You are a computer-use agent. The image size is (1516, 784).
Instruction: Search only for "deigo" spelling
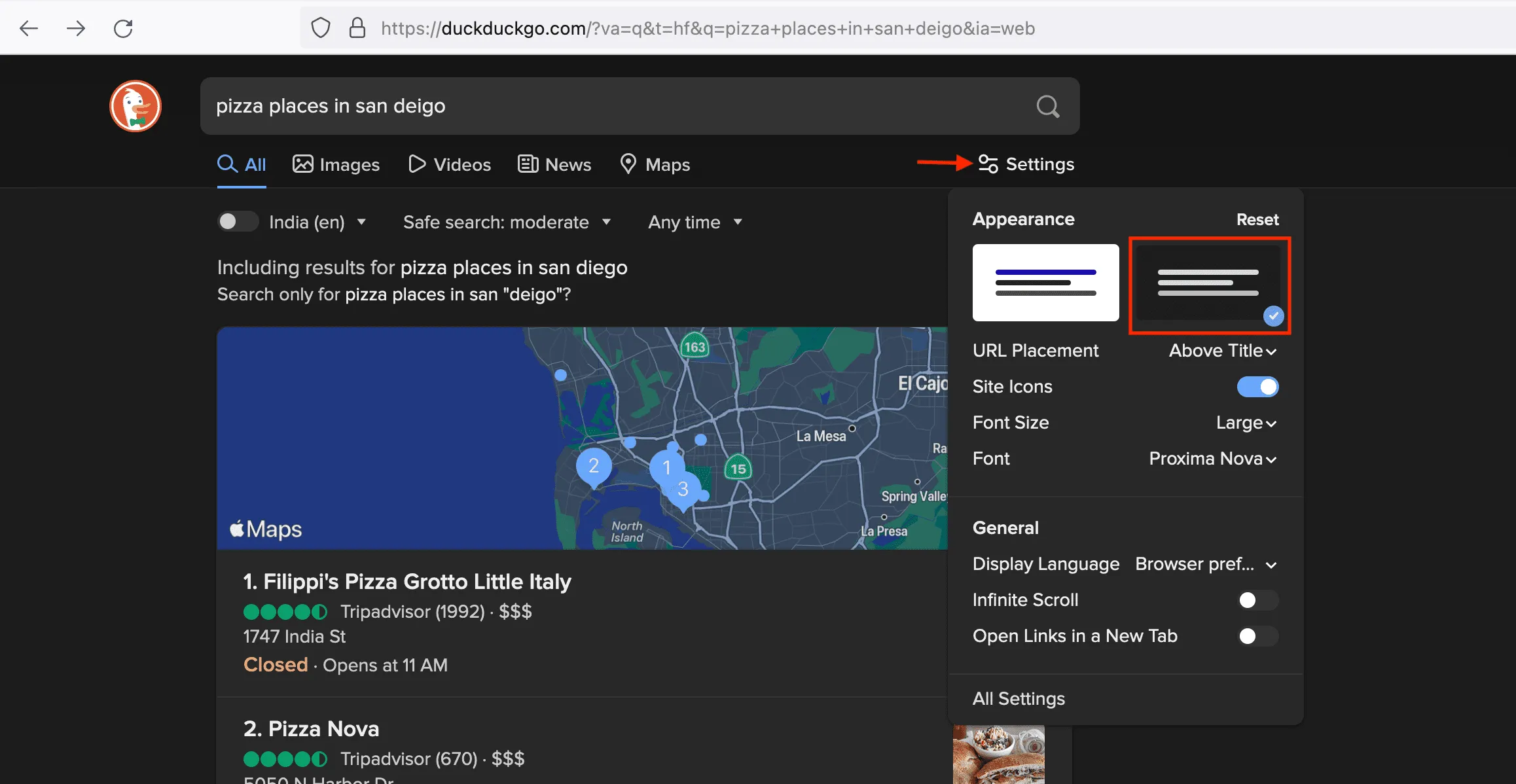458,294
